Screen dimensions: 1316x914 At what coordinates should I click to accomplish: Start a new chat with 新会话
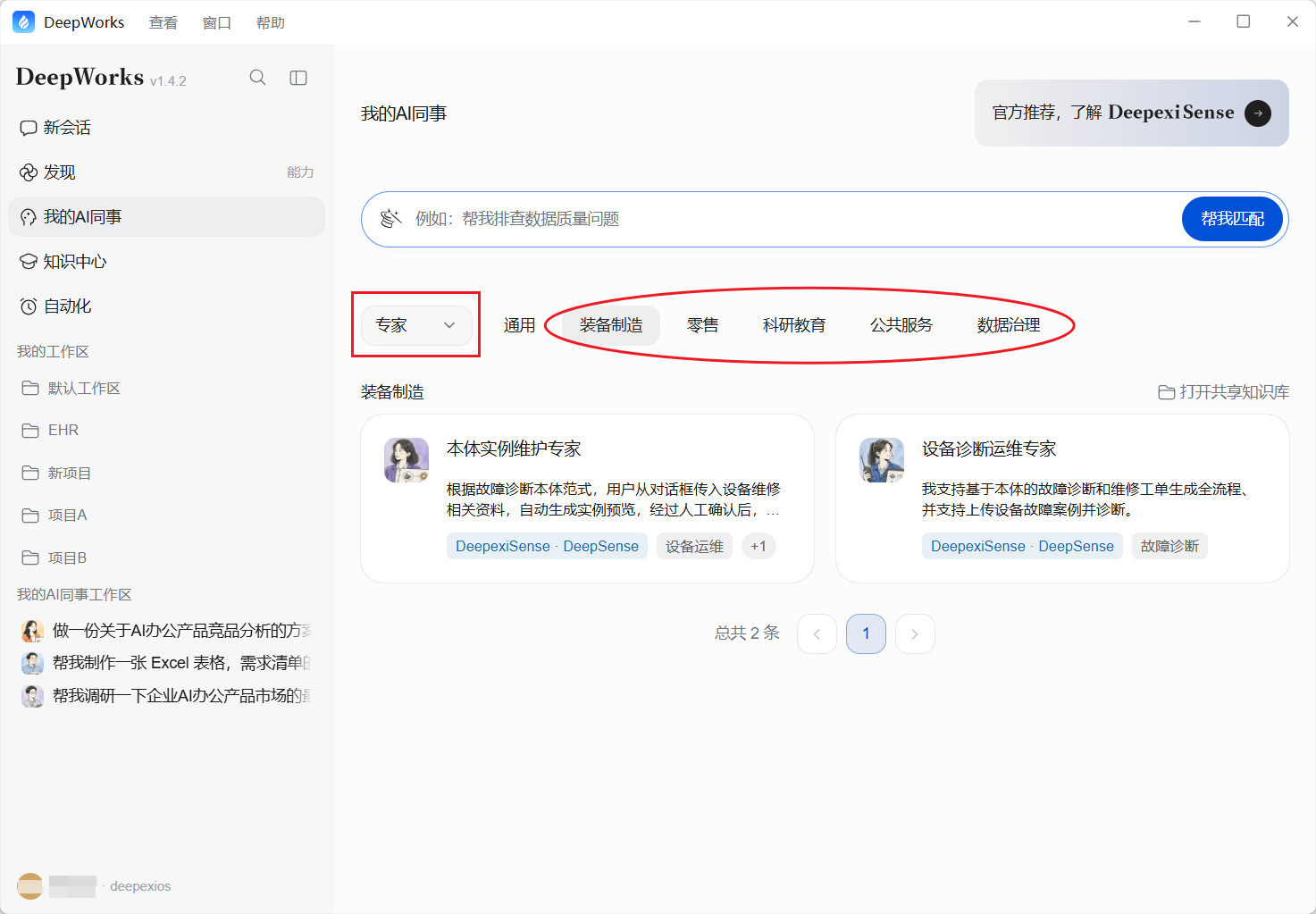166,128
